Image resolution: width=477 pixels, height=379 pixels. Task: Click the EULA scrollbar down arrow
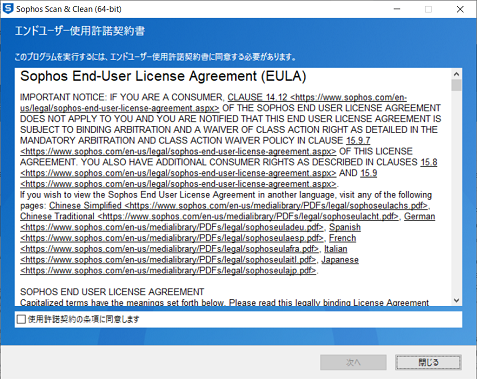click(x=456, y=301)
